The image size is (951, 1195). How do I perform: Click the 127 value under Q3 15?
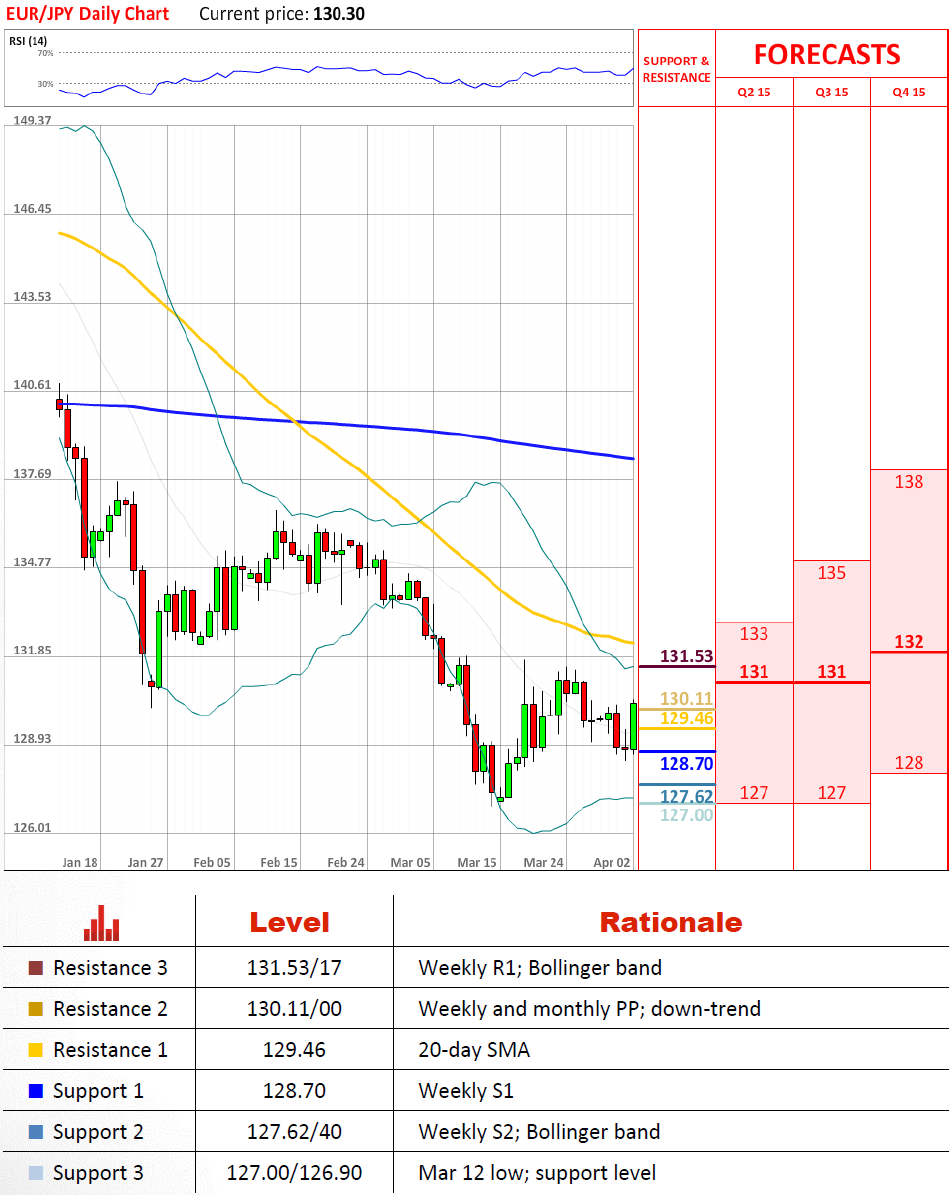coord(831,793)
